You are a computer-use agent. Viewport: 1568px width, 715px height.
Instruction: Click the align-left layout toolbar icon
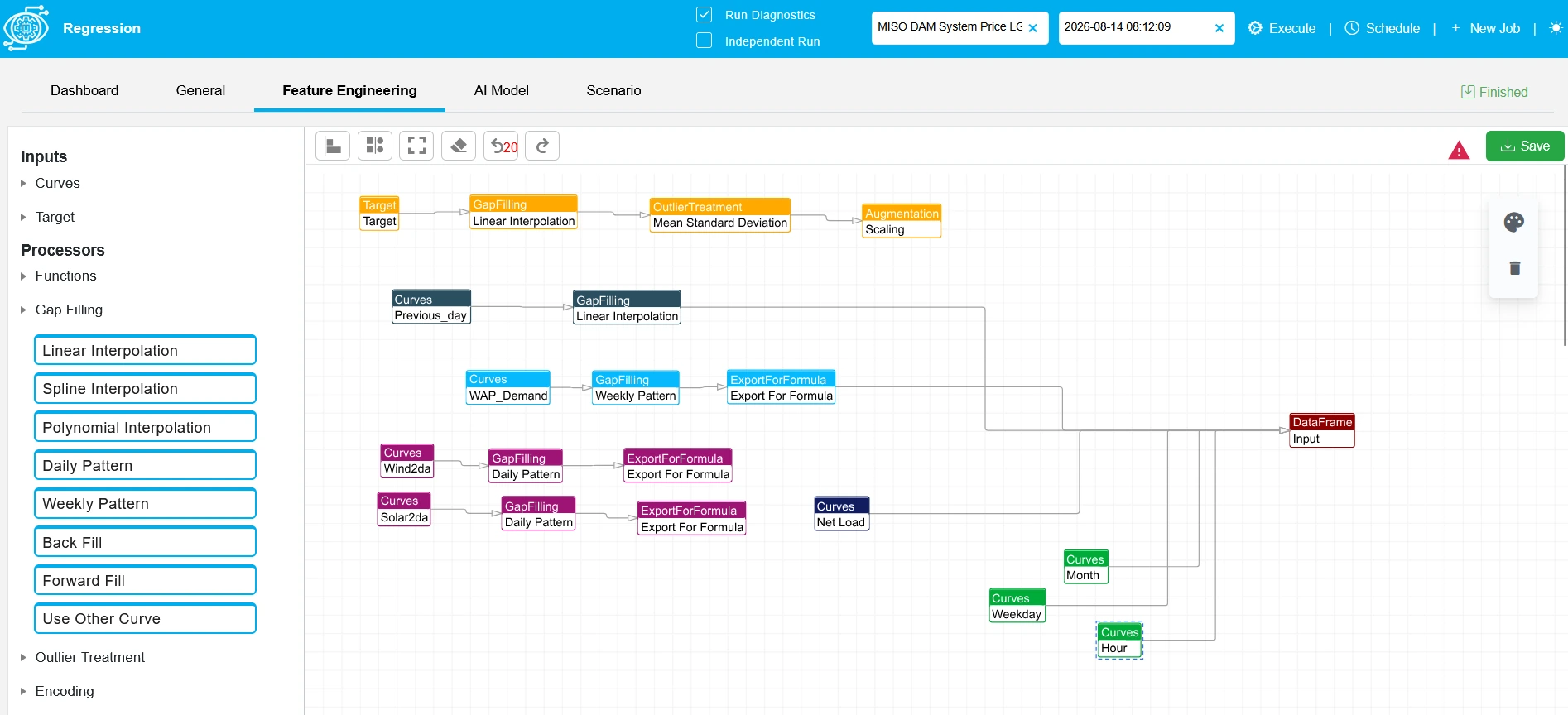coord(333,146)
